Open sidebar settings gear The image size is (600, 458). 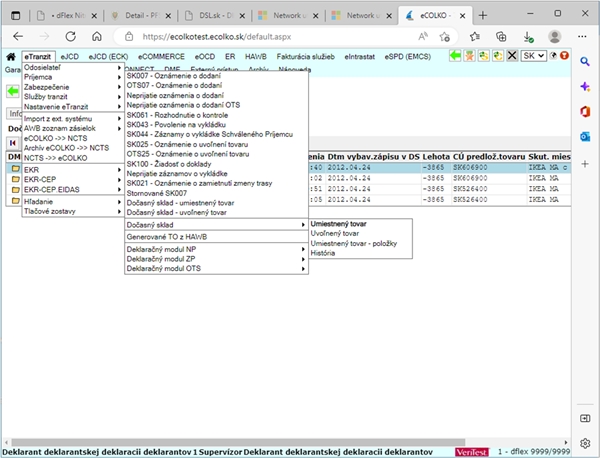click(585, 443)
